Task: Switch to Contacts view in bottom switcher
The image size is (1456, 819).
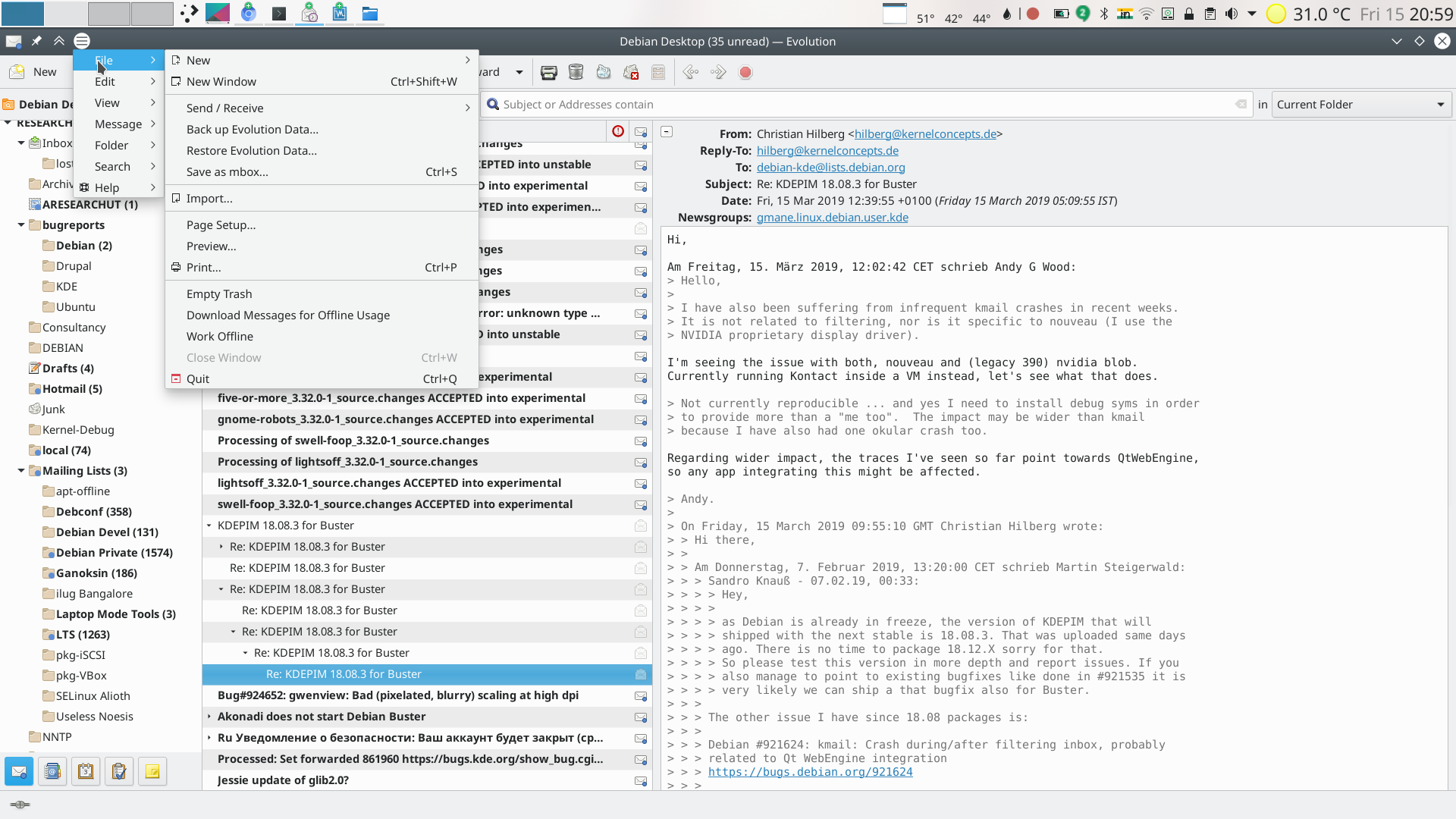Action: click(52, 772)
